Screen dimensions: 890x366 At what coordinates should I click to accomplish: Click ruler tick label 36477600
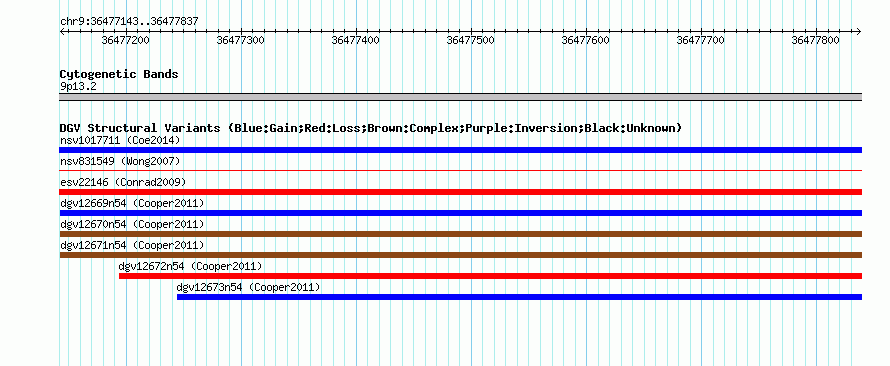586,41
